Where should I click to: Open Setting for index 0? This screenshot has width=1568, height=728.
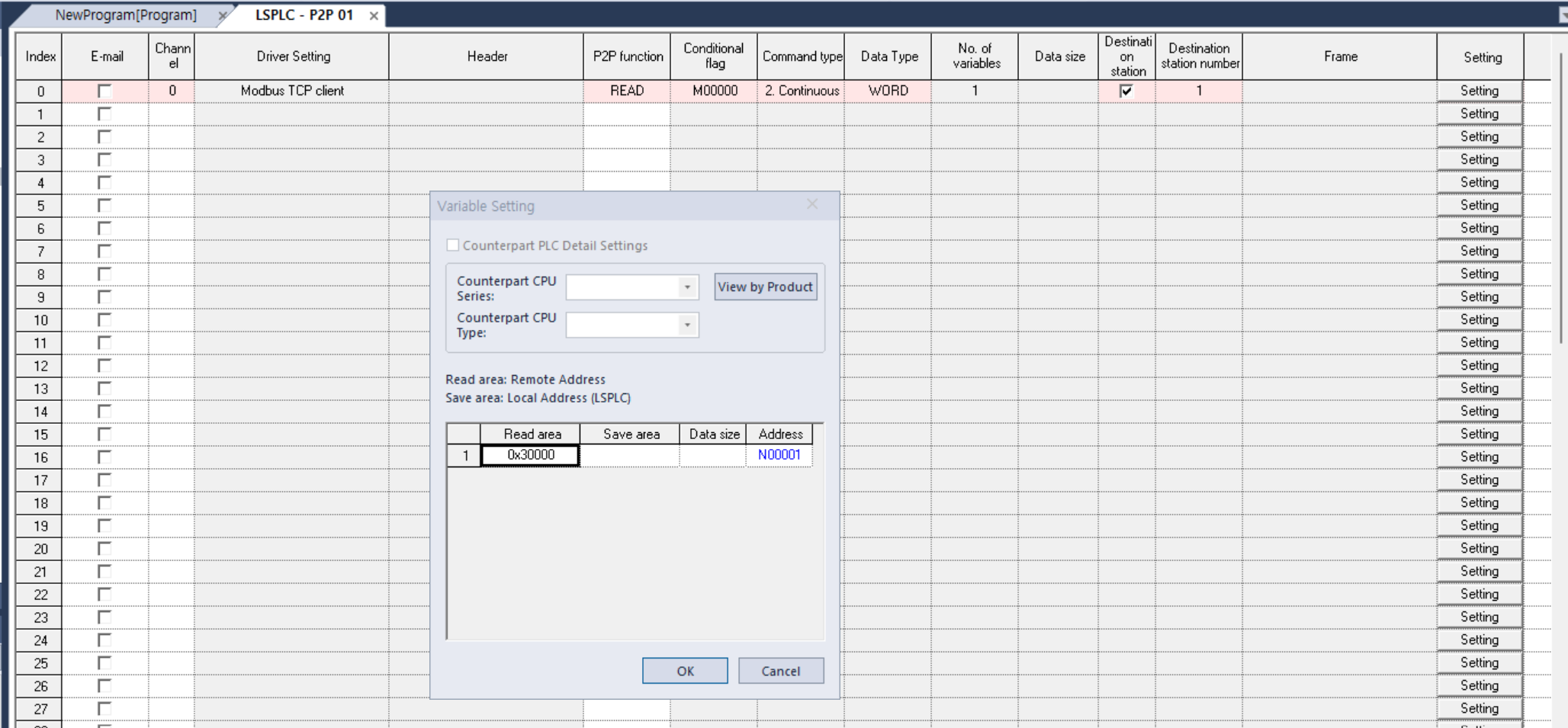tap(1479, 90)
